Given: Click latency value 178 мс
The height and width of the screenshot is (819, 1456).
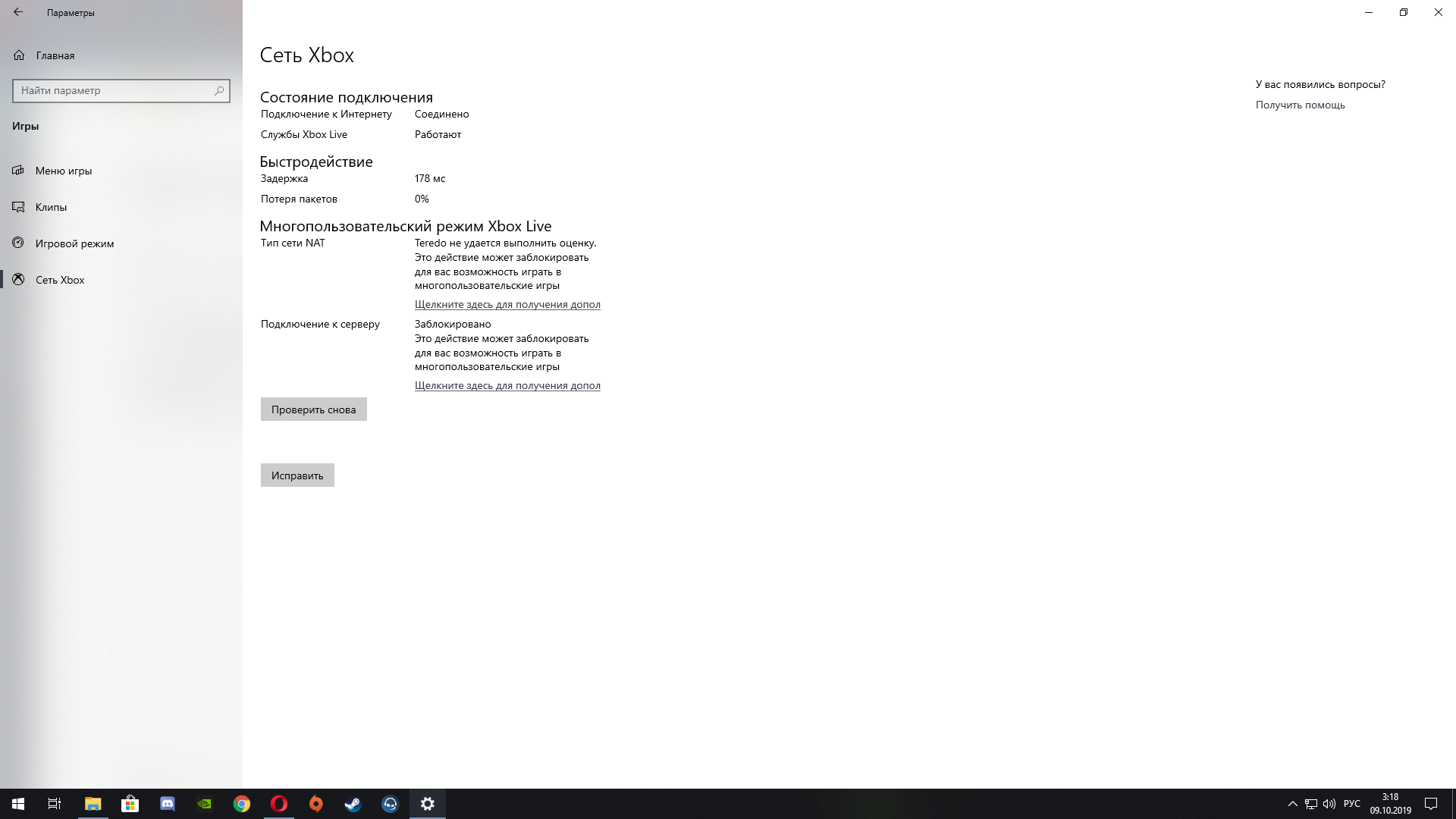Looking at the screenshot, I should pos(430,178).
